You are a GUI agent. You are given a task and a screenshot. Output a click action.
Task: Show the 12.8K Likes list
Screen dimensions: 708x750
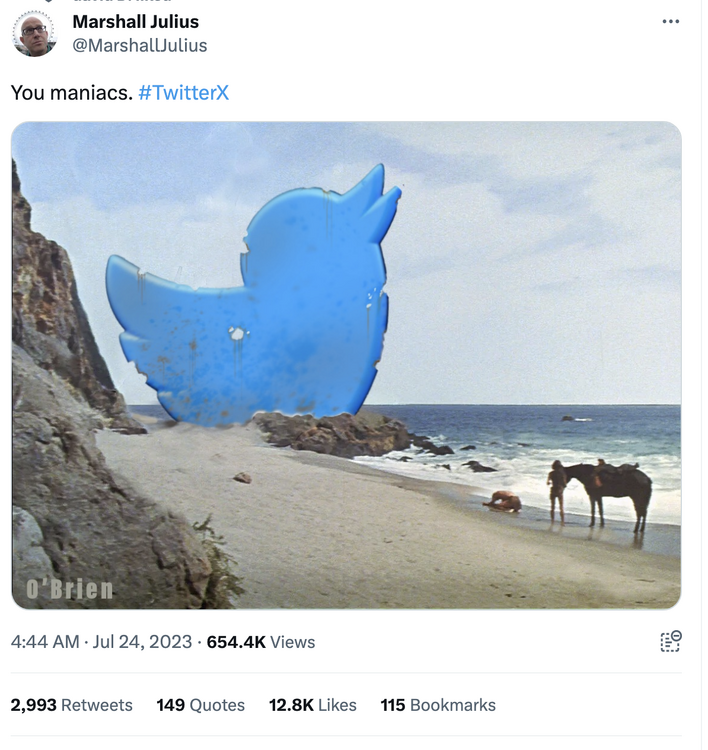pos(312,705)
